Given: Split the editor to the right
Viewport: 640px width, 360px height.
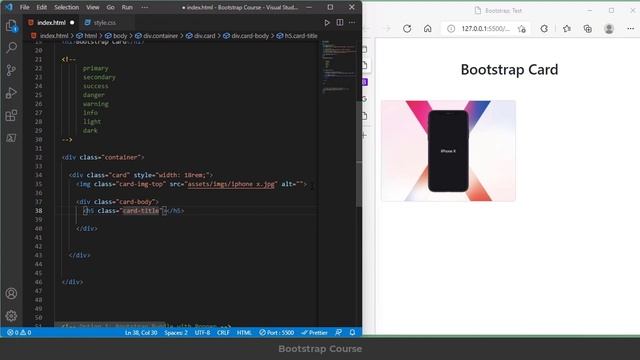Looking at the screenshot, I should coord(340,22).
